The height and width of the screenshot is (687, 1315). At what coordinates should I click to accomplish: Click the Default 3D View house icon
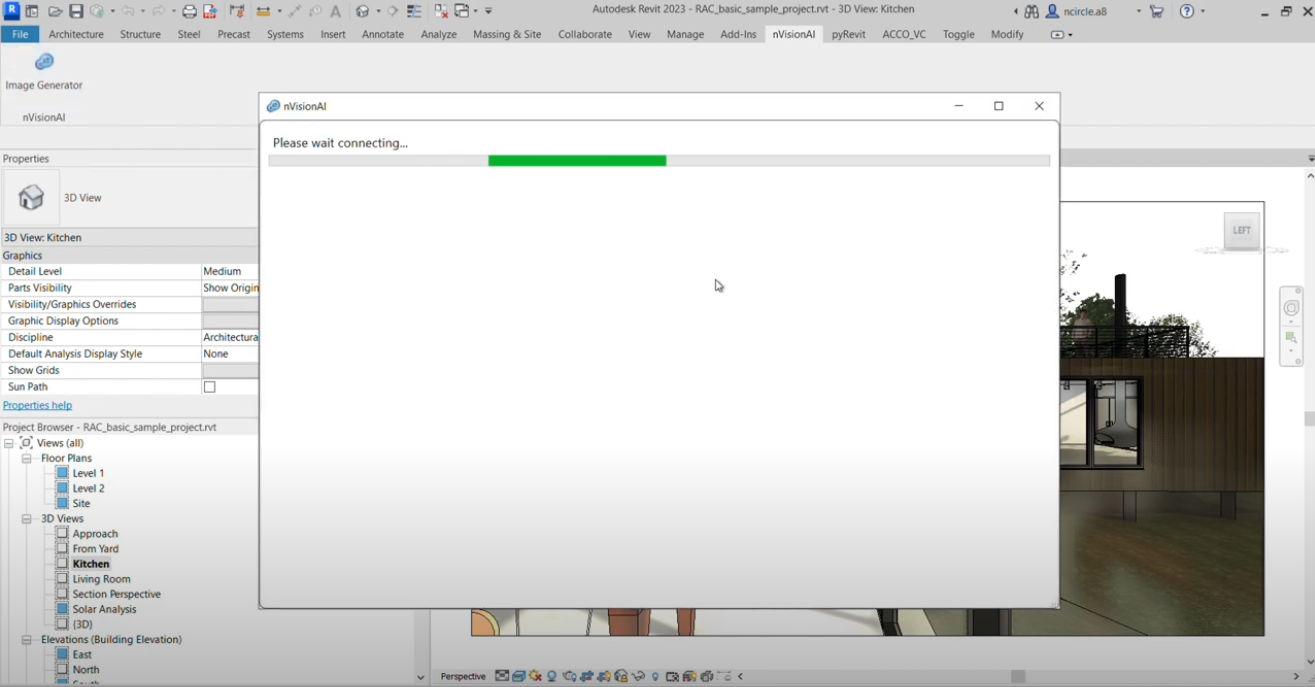(x=362, y=11)
